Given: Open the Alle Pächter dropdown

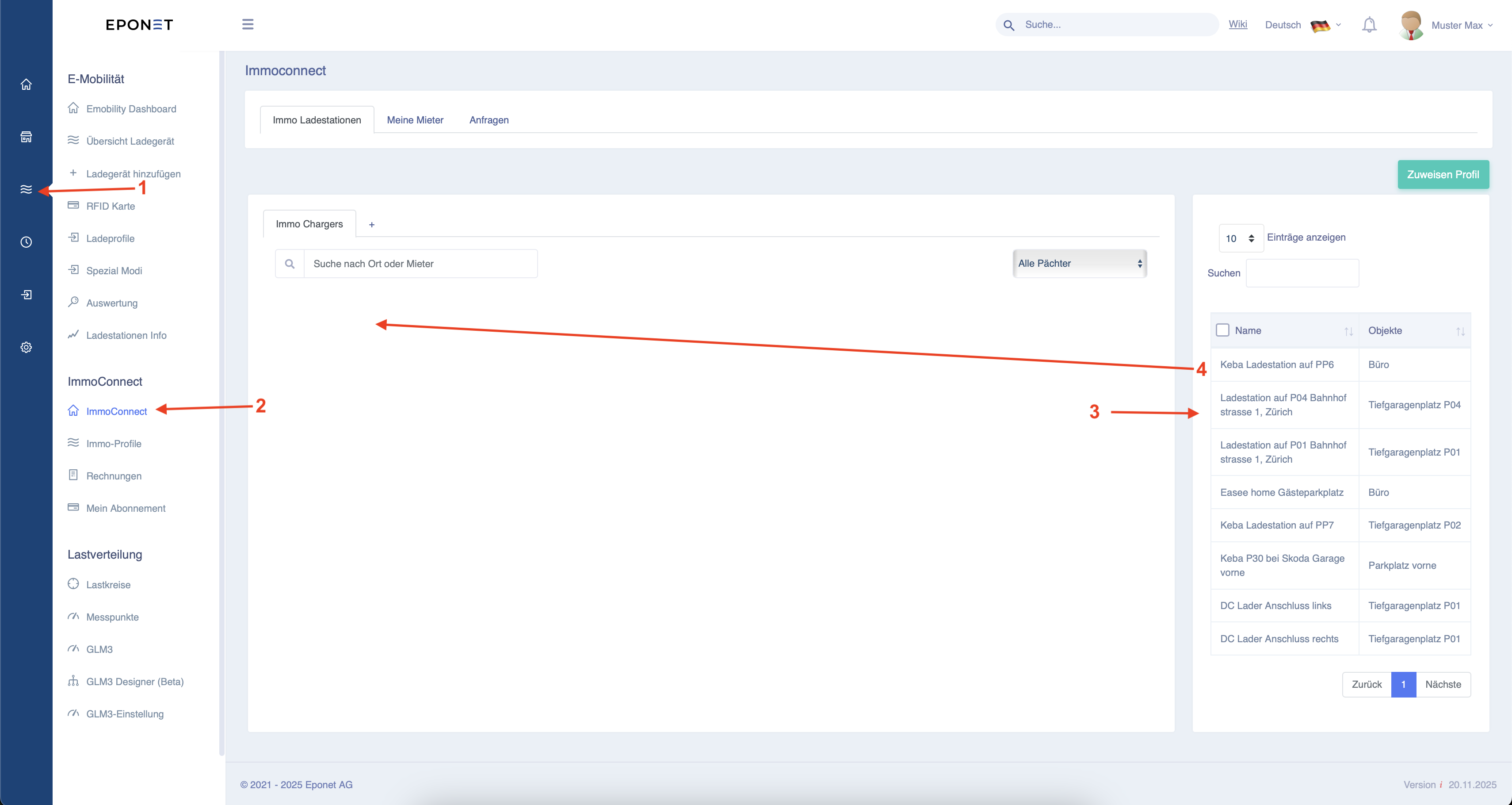Looking at the screenshot, I should click(x=1080, y=264).
